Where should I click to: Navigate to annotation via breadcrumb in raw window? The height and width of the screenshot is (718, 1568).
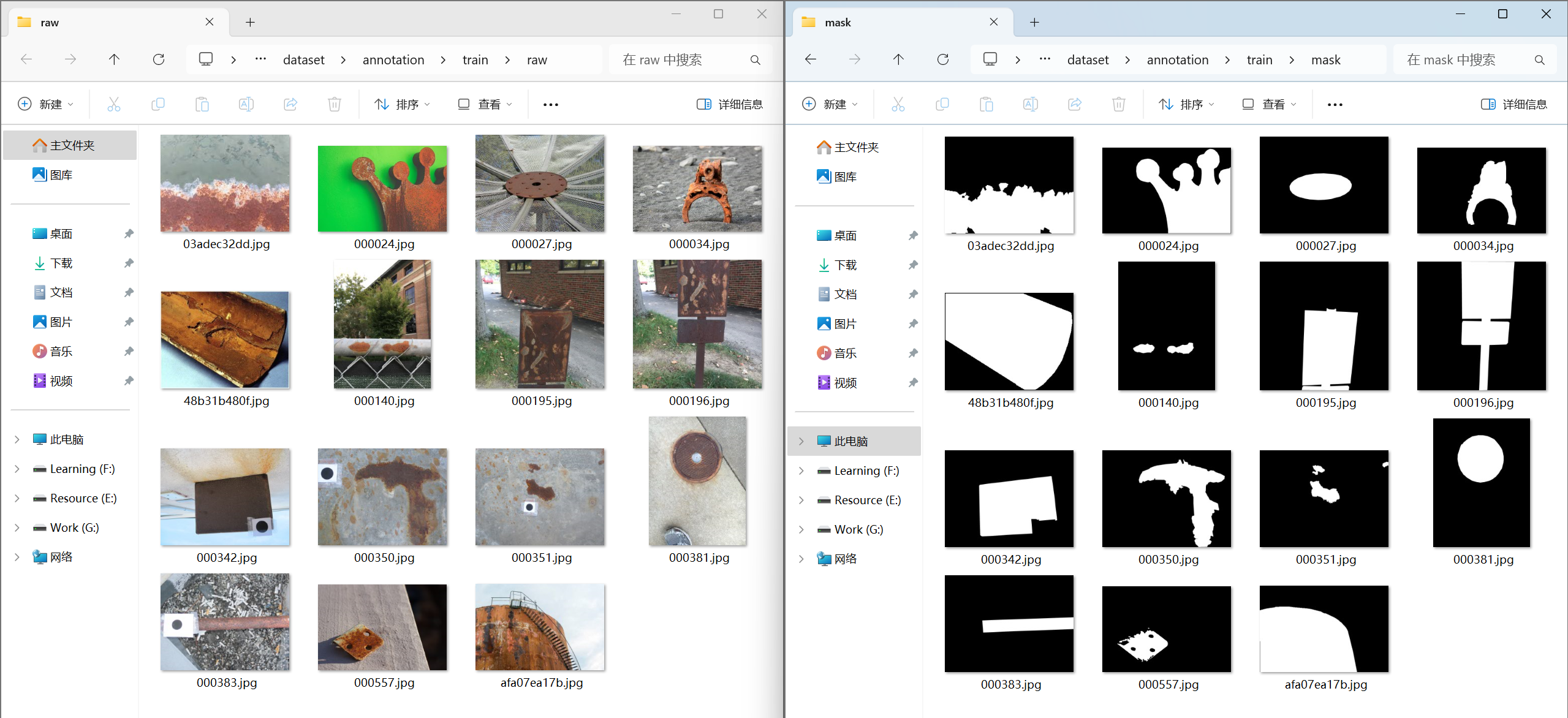click(x=393, y=59)
